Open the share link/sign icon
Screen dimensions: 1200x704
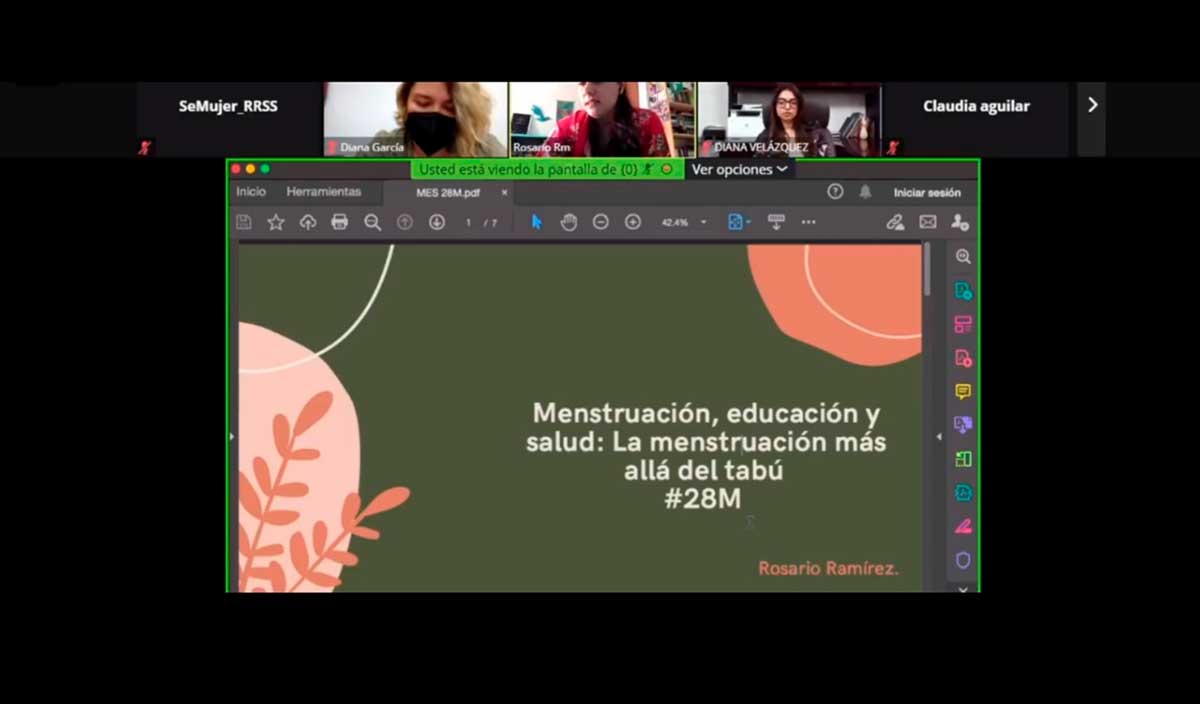click(896, 222)
